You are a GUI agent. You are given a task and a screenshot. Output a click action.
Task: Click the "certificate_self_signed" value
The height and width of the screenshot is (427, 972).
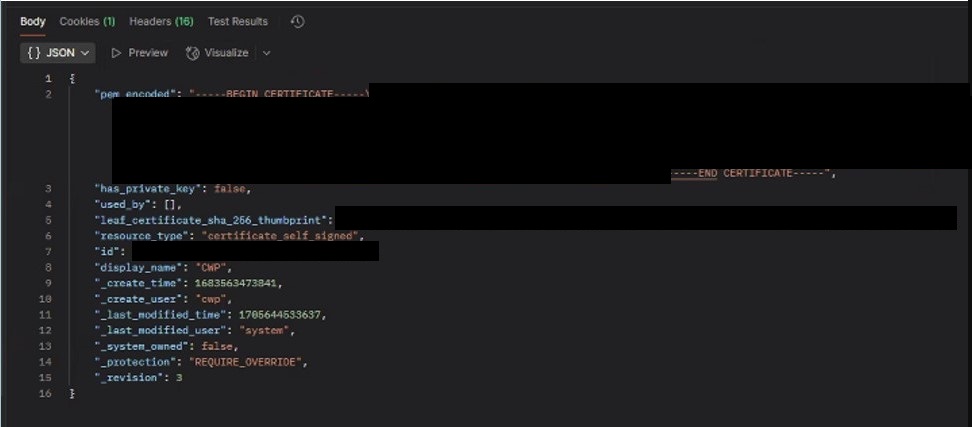tap(282, 236)
